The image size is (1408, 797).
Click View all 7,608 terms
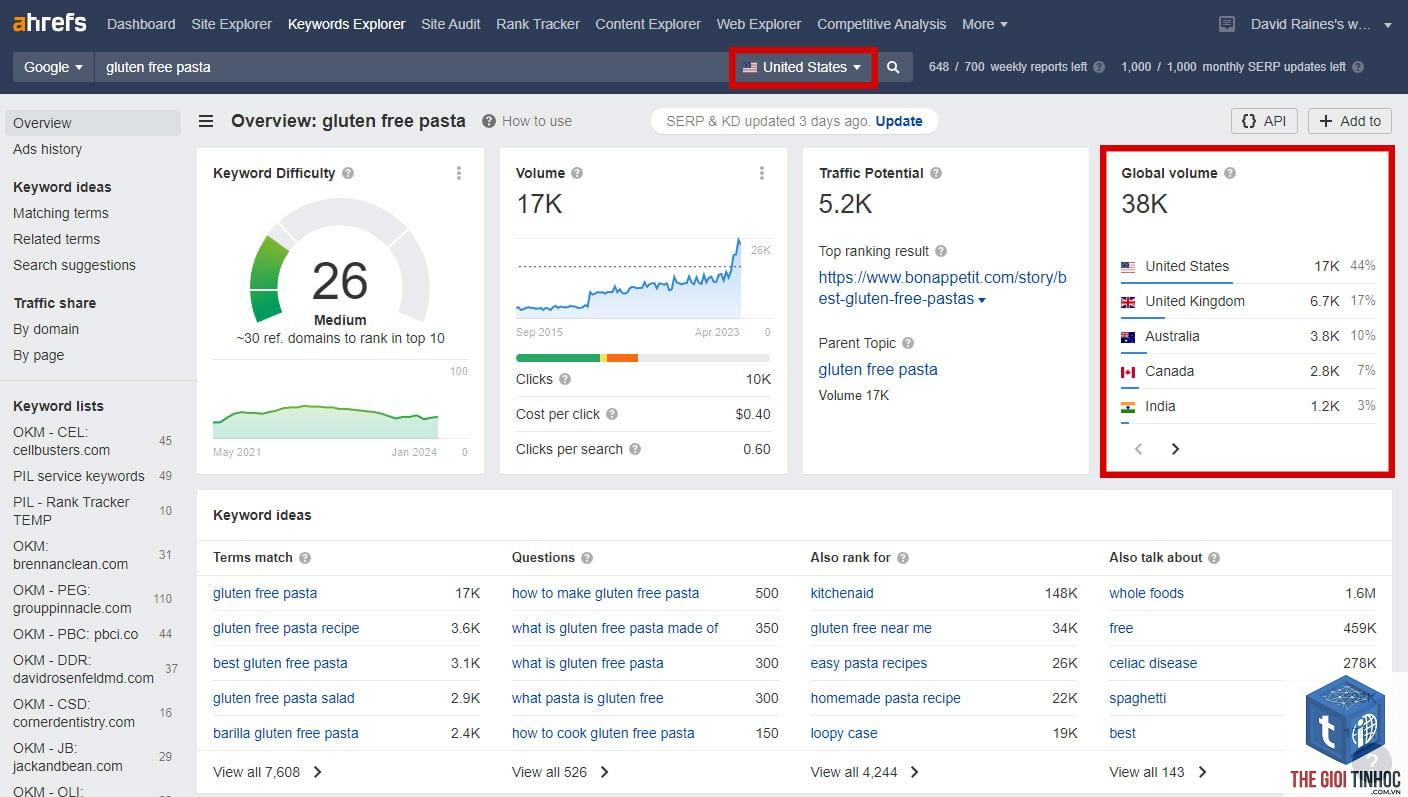coord(267,772)
